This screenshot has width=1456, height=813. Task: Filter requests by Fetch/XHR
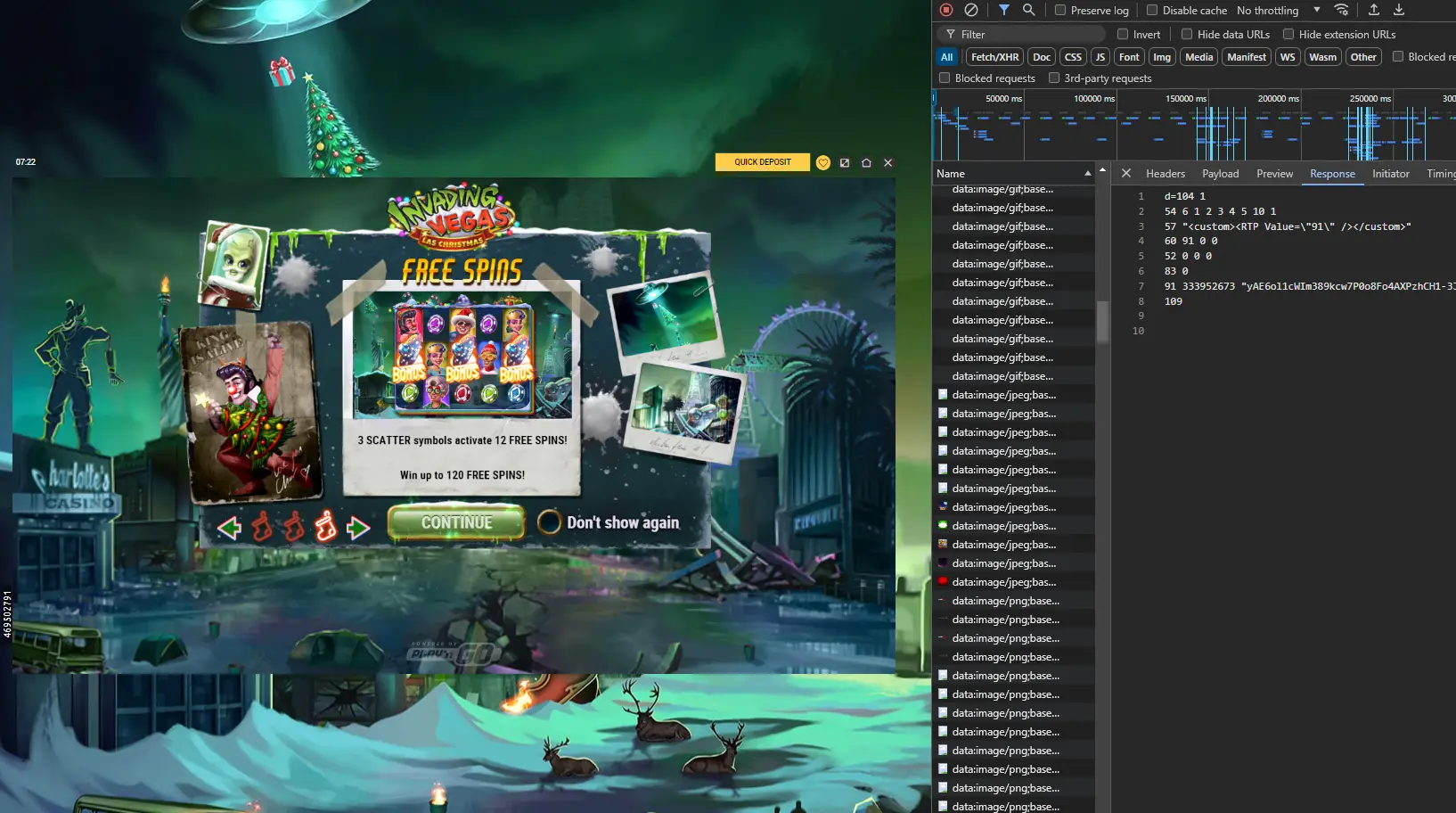pyautogui.click(x=994, y=57)
